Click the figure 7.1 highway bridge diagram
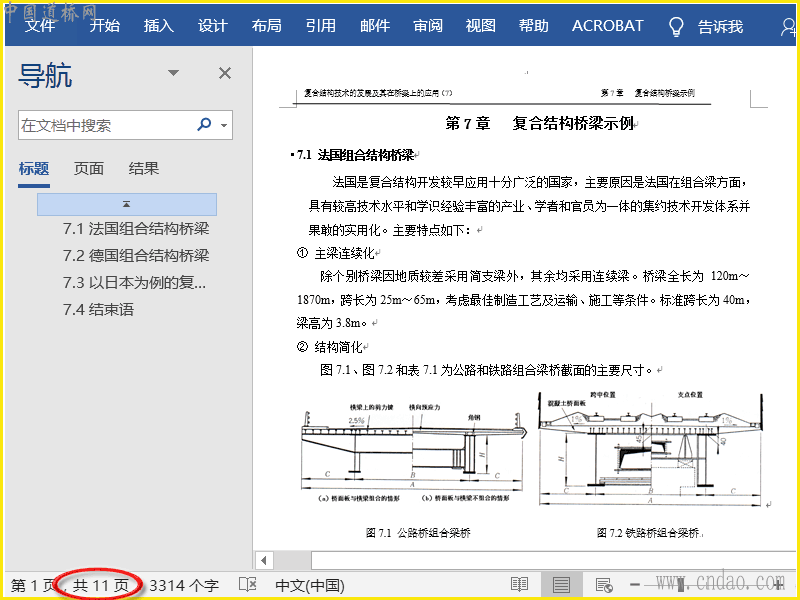The height and width of the screenshot is (600, 800). 413,452
